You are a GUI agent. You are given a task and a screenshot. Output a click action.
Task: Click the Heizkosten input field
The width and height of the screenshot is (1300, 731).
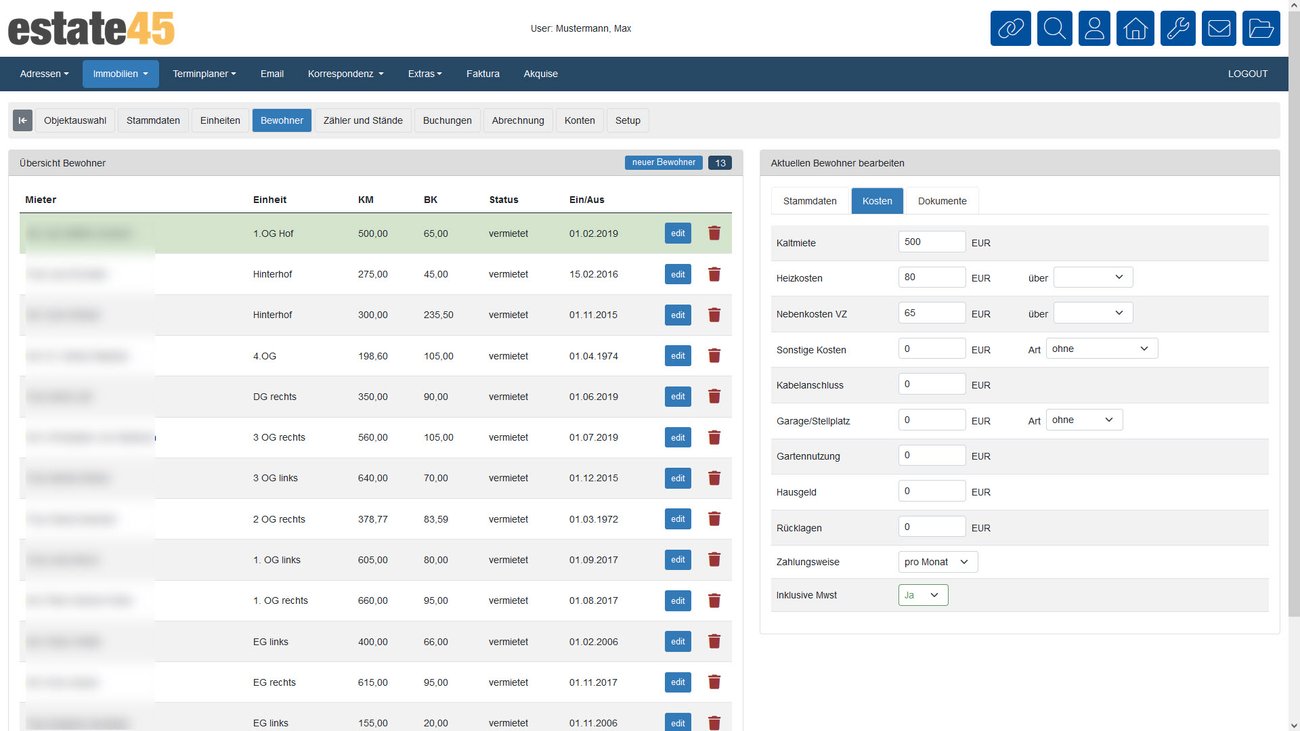click(x=932, y=277)
